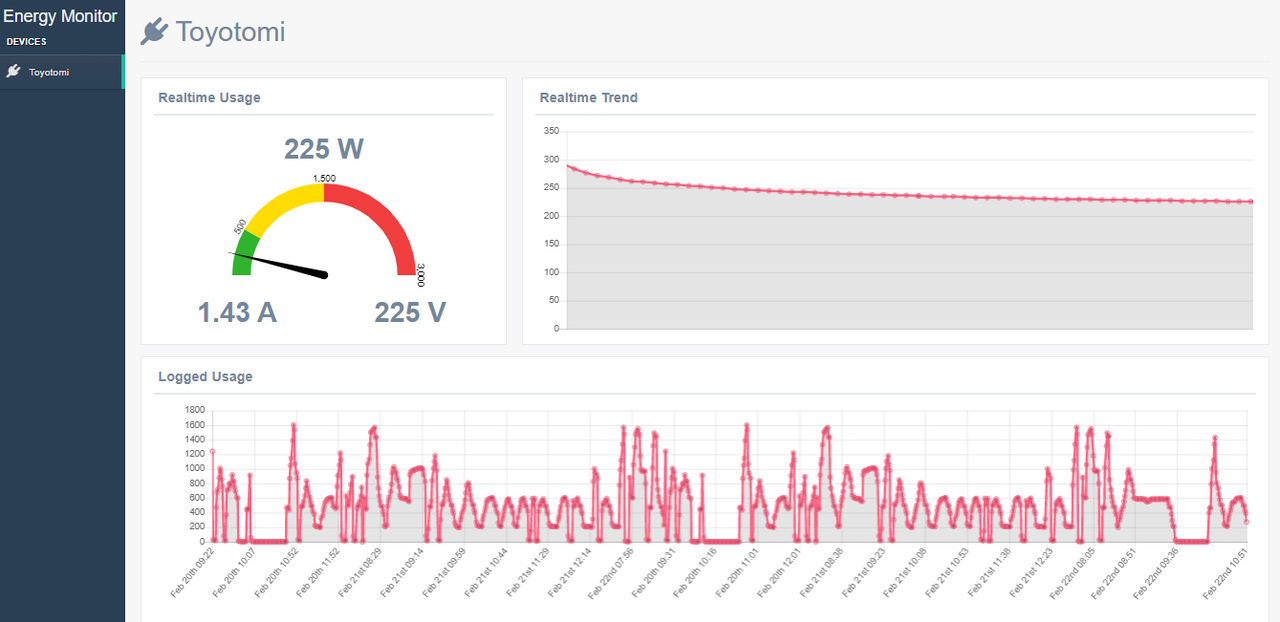Click the Feb 22nd 07:56 axis label

(612, 572)
